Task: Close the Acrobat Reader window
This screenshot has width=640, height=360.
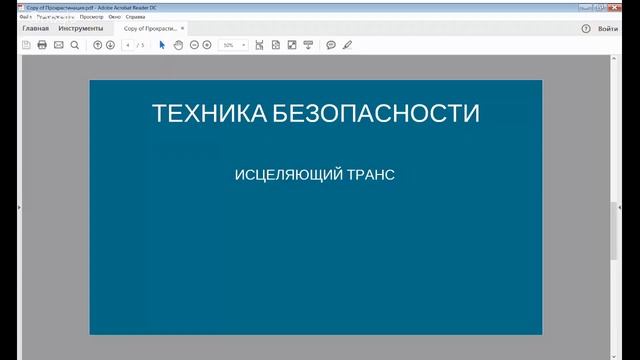Action: click(x=615, y=7)
